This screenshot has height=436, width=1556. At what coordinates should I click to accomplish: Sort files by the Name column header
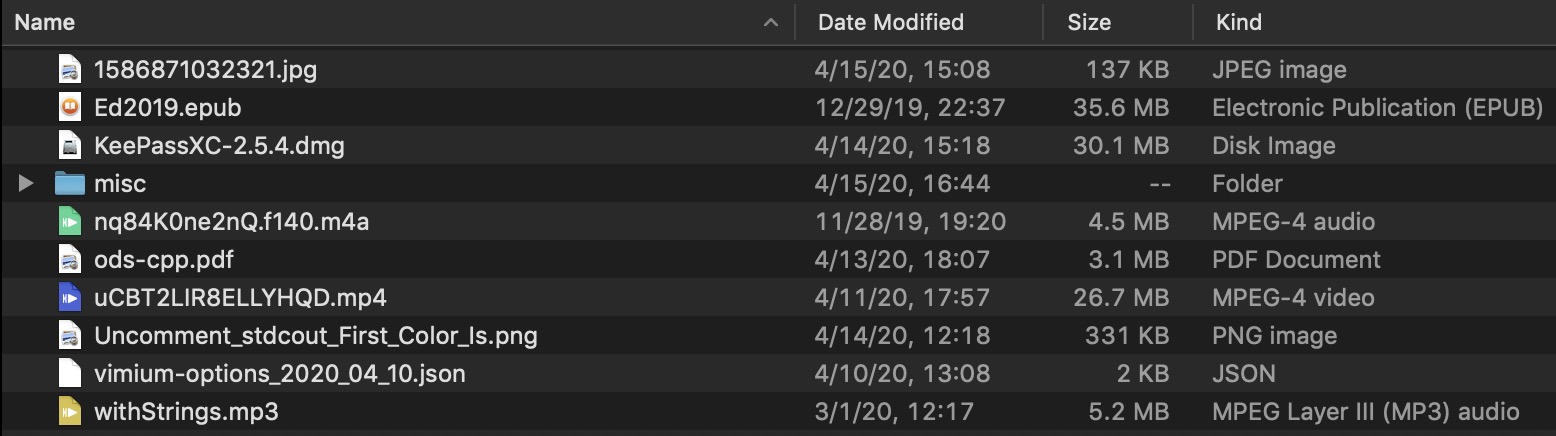[x=45, y=22]
